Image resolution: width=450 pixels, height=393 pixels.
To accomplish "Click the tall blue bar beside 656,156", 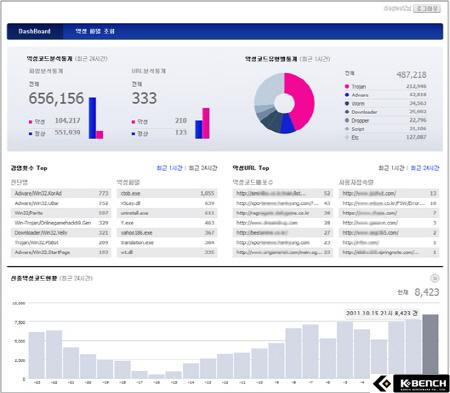I will pos(92,118).
